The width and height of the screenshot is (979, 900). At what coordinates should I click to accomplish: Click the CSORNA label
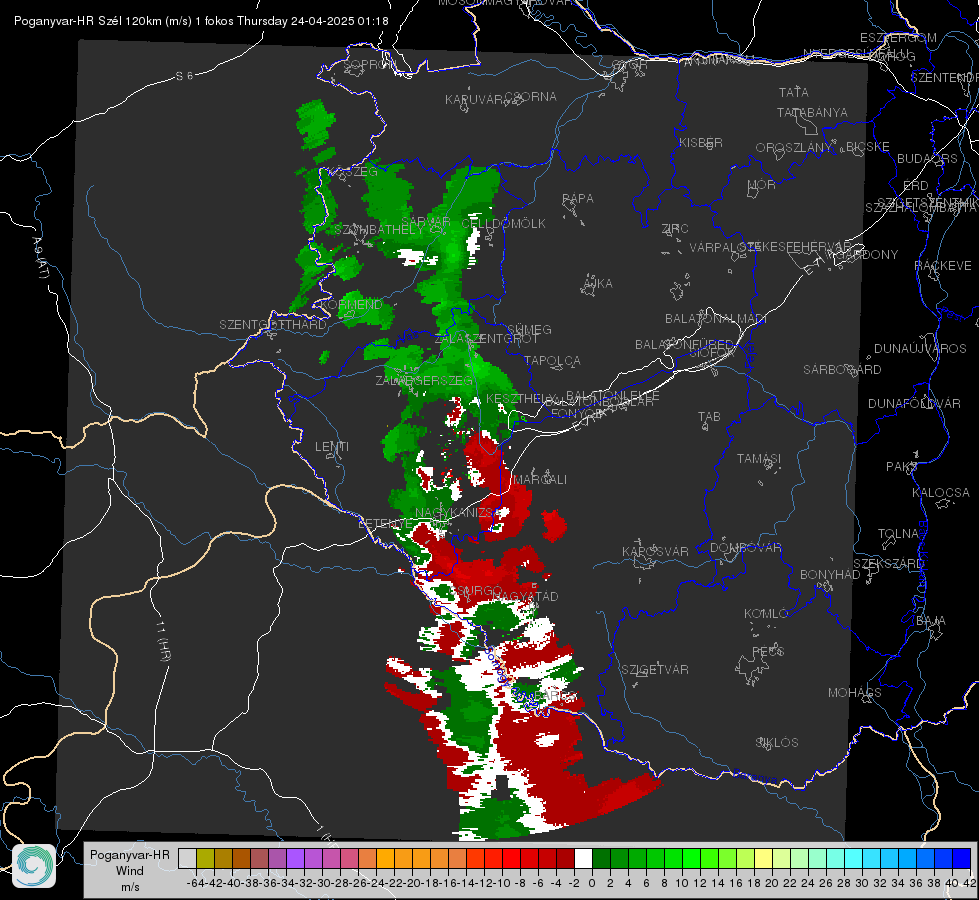click(x=530, y=97)
